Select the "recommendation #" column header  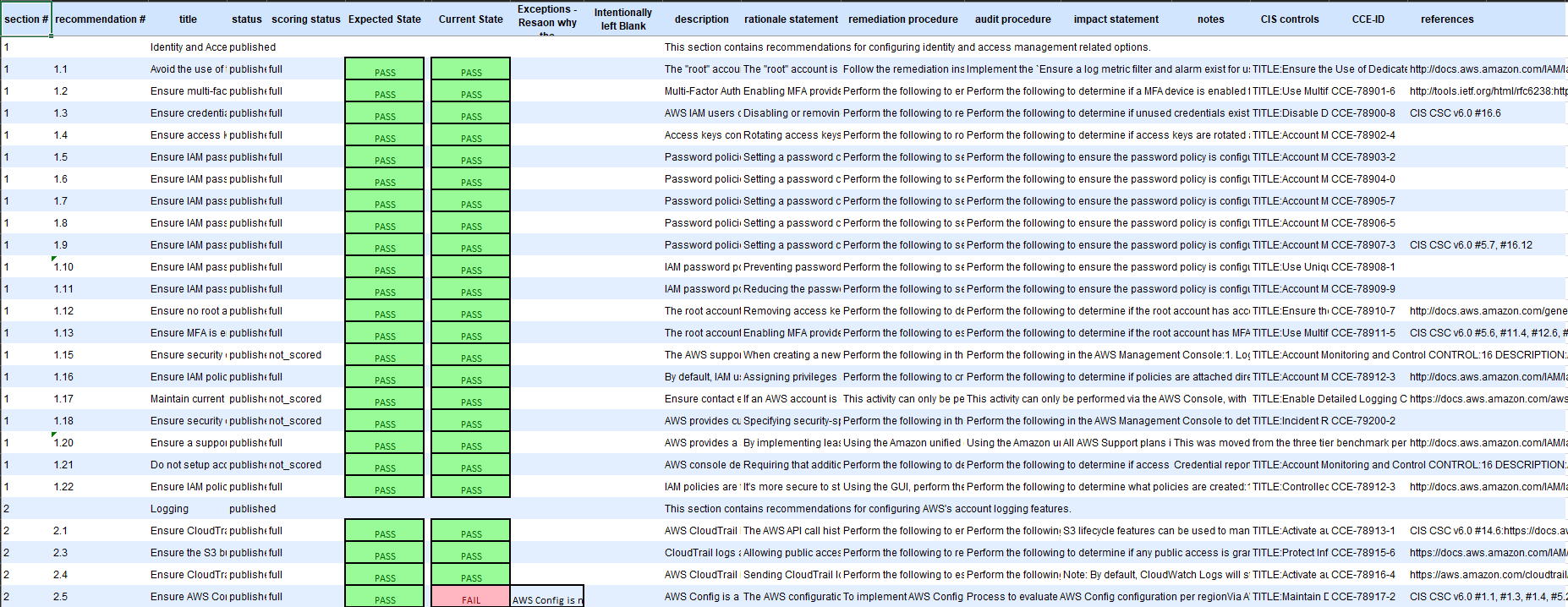tap(100, 19)
